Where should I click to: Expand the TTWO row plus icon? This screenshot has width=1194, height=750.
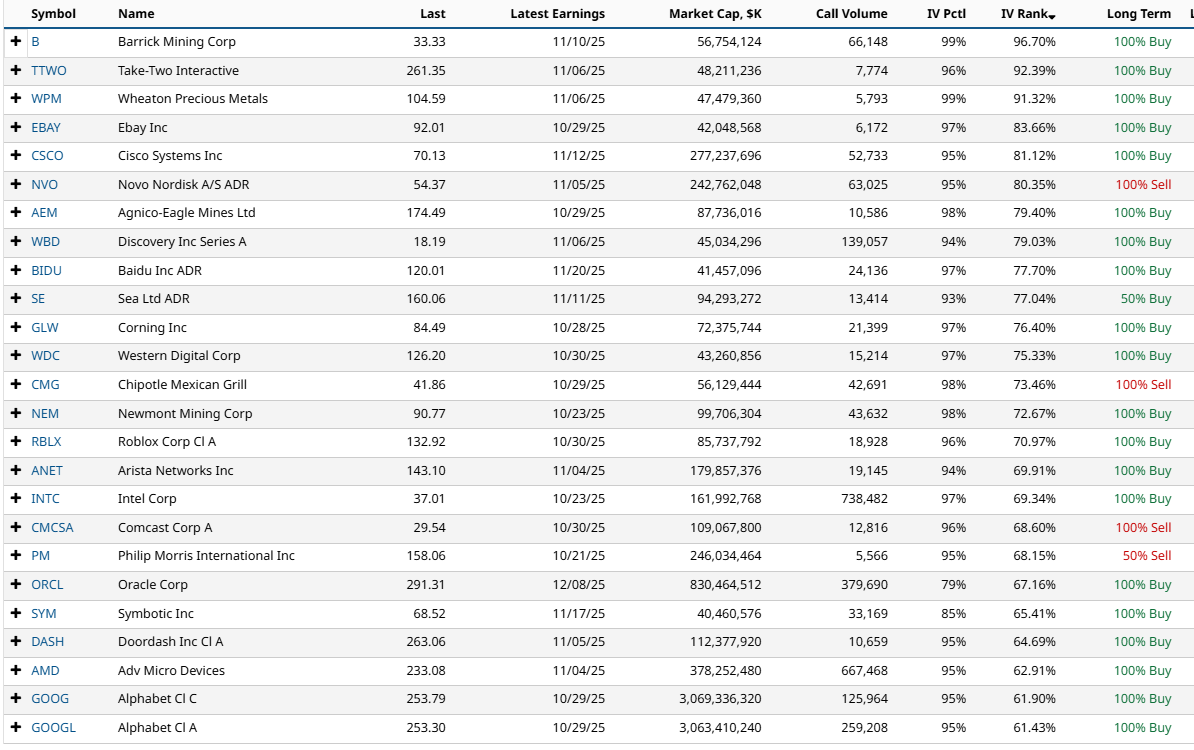[16, 71]
